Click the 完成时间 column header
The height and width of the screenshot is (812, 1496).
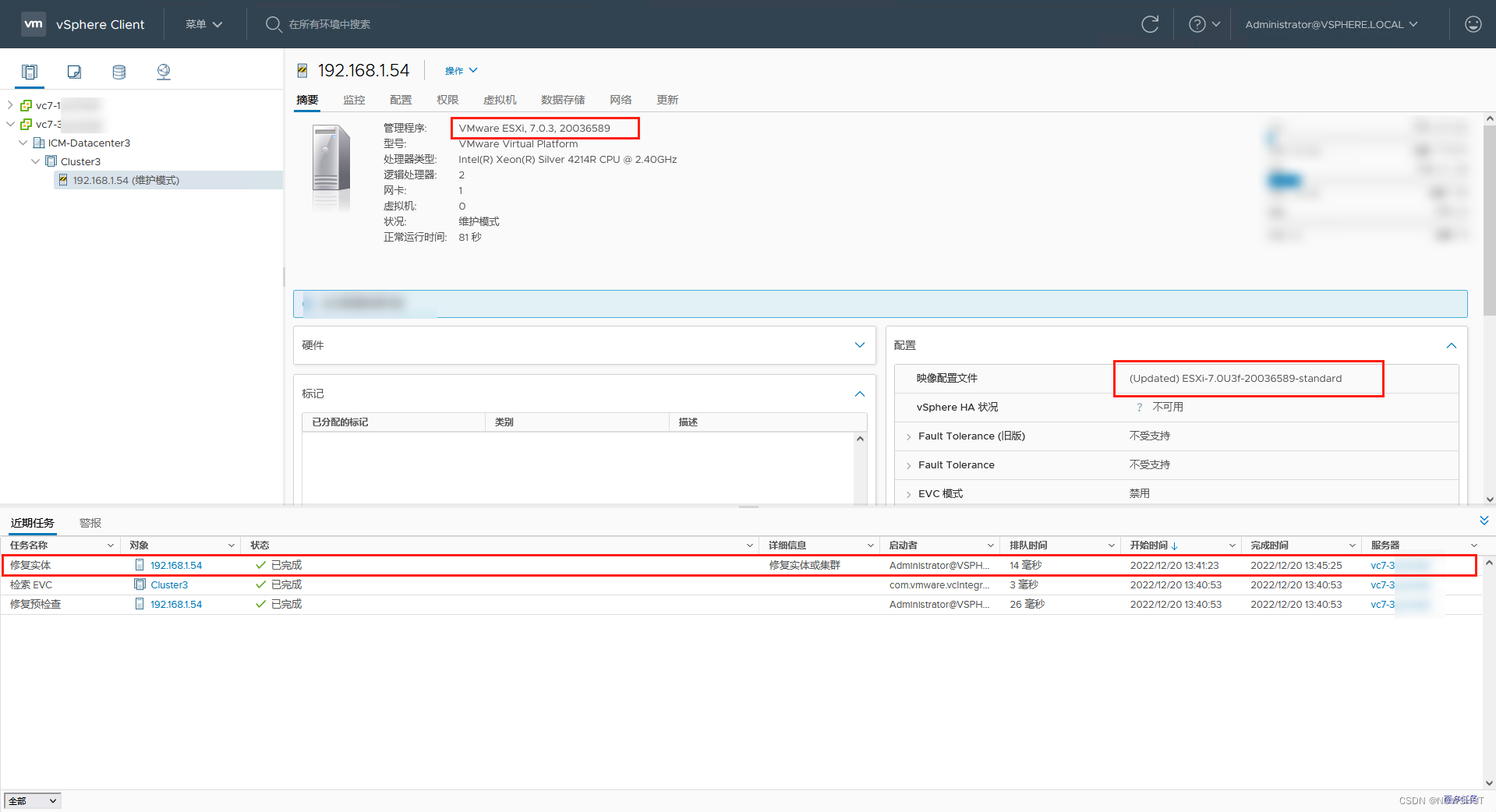click(1269, 545)
